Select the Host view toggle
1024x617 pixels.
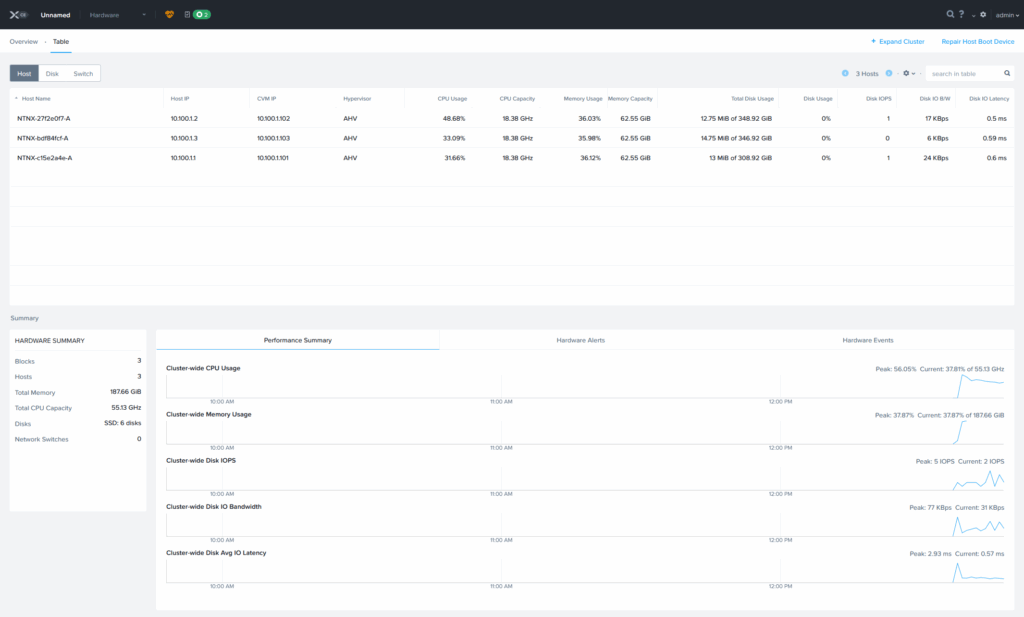[x=24, y=73]
